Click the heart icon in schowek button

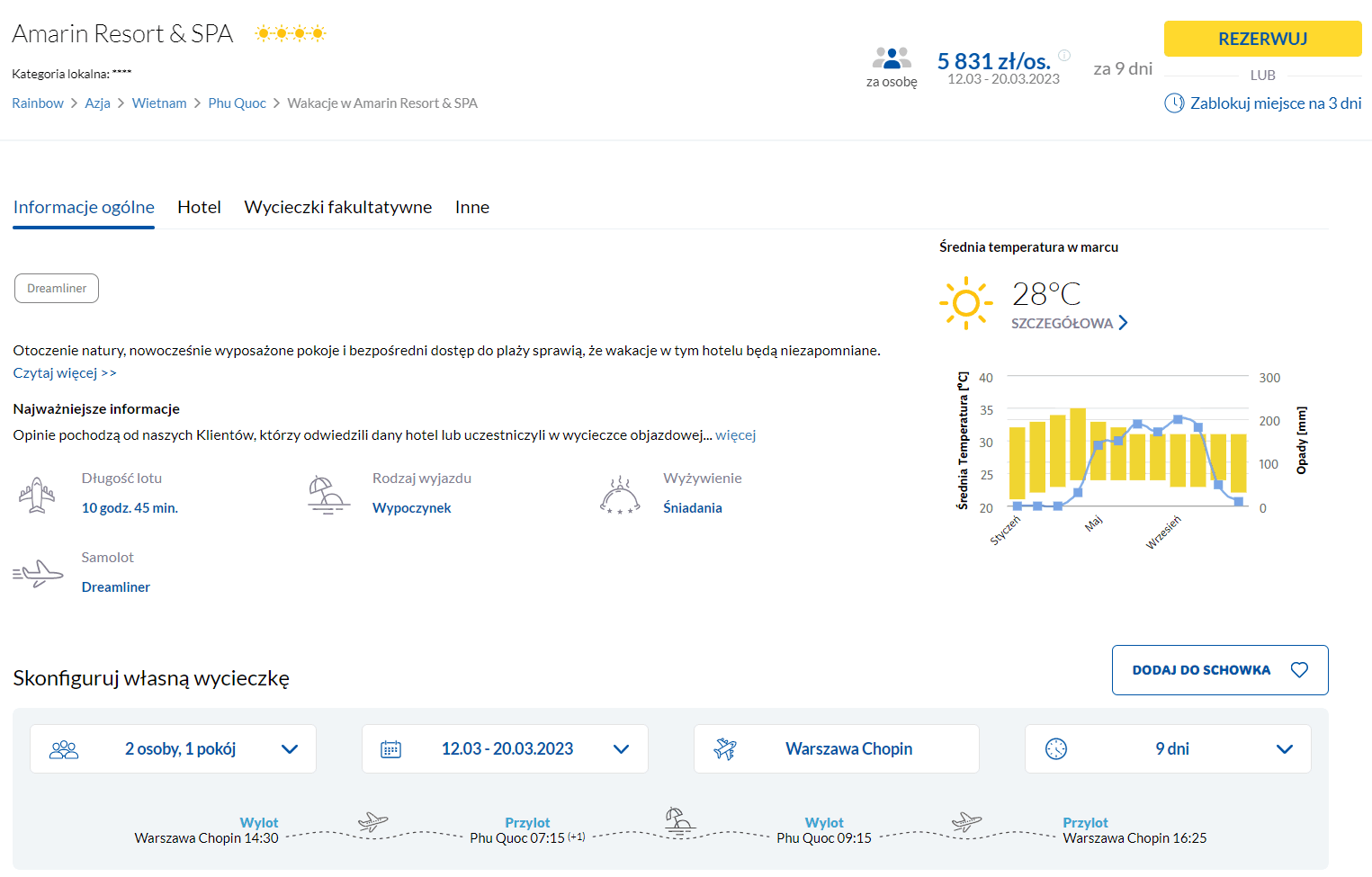[1299, 670]
